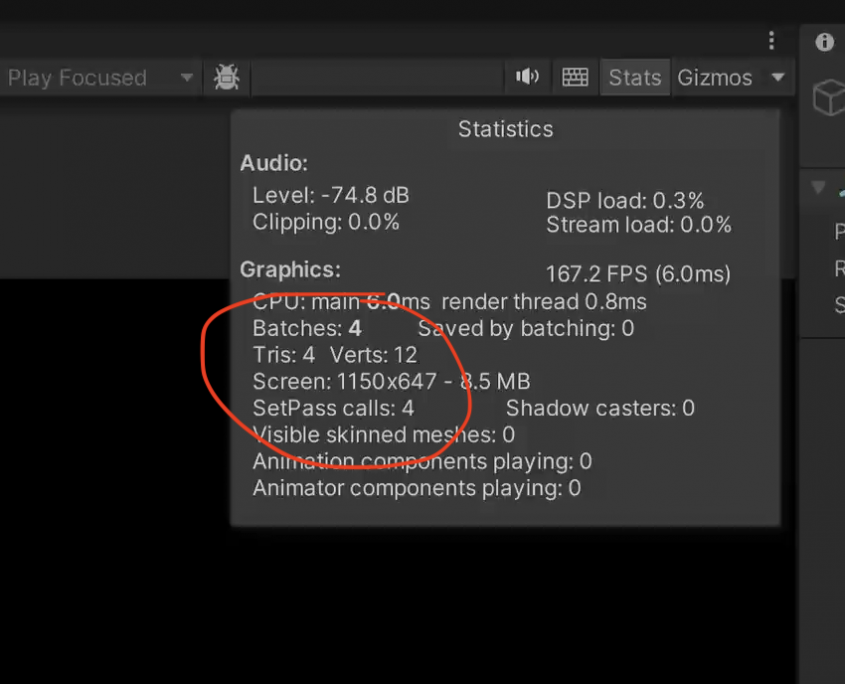Screen dimensions: 845x684
Task: Mute audio with the speaker icon
Action: (527, 78)
